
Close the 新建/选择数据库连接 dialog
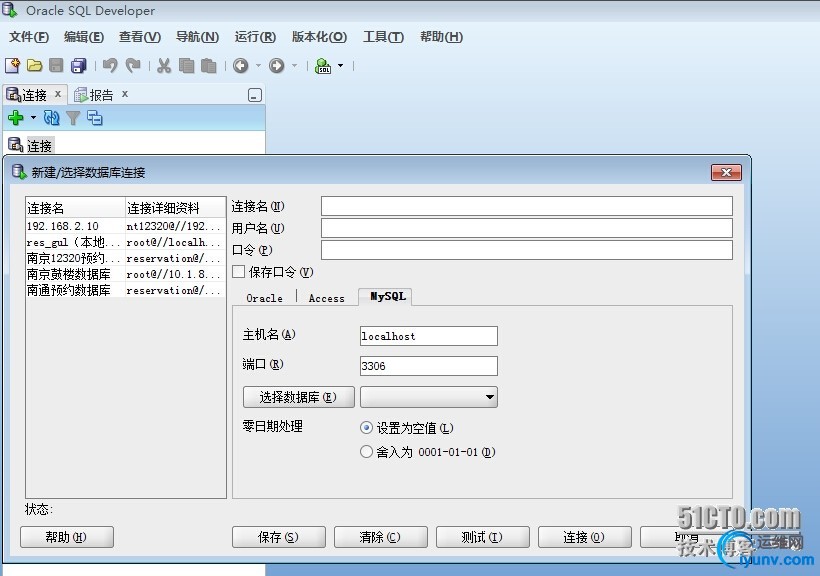tap(726, 172)
